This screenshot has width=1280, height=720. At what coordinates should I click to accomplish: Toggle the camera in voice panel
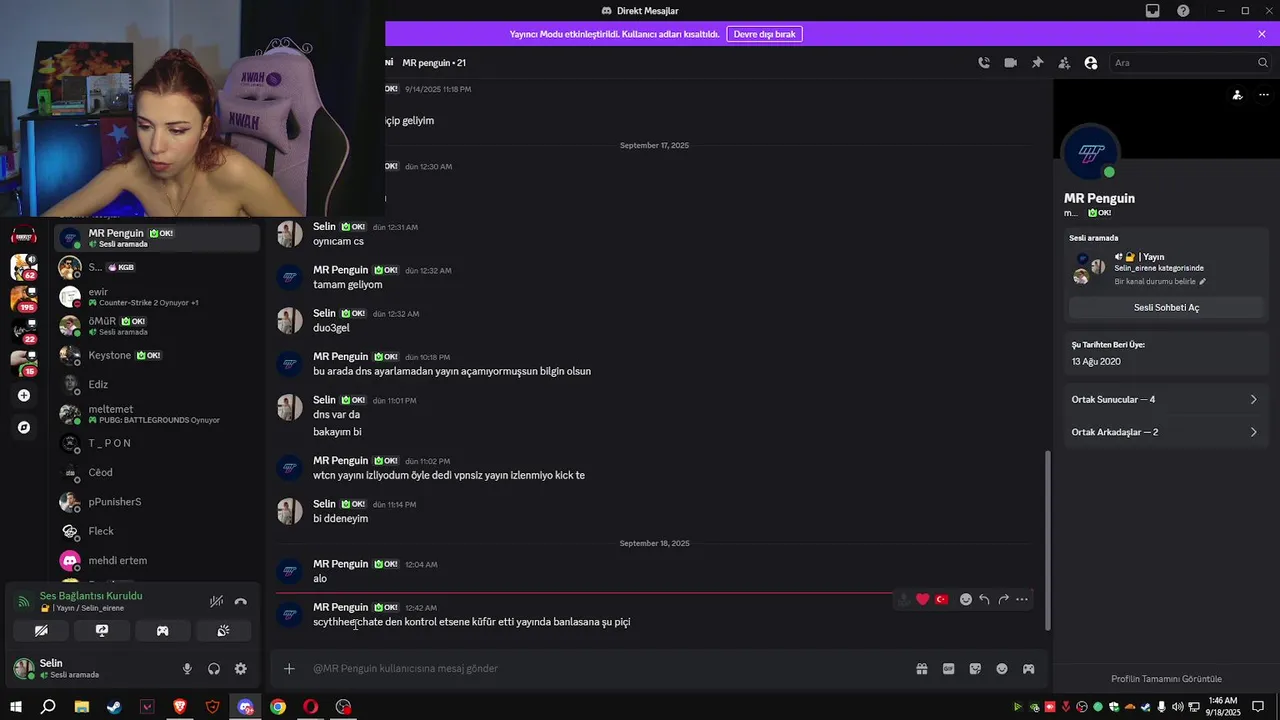coord(41,631)
